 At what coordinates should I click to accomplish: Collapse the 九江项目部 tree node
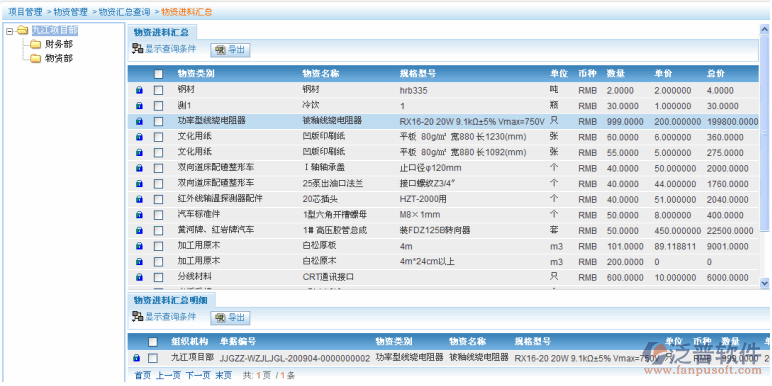pos(9,31)
